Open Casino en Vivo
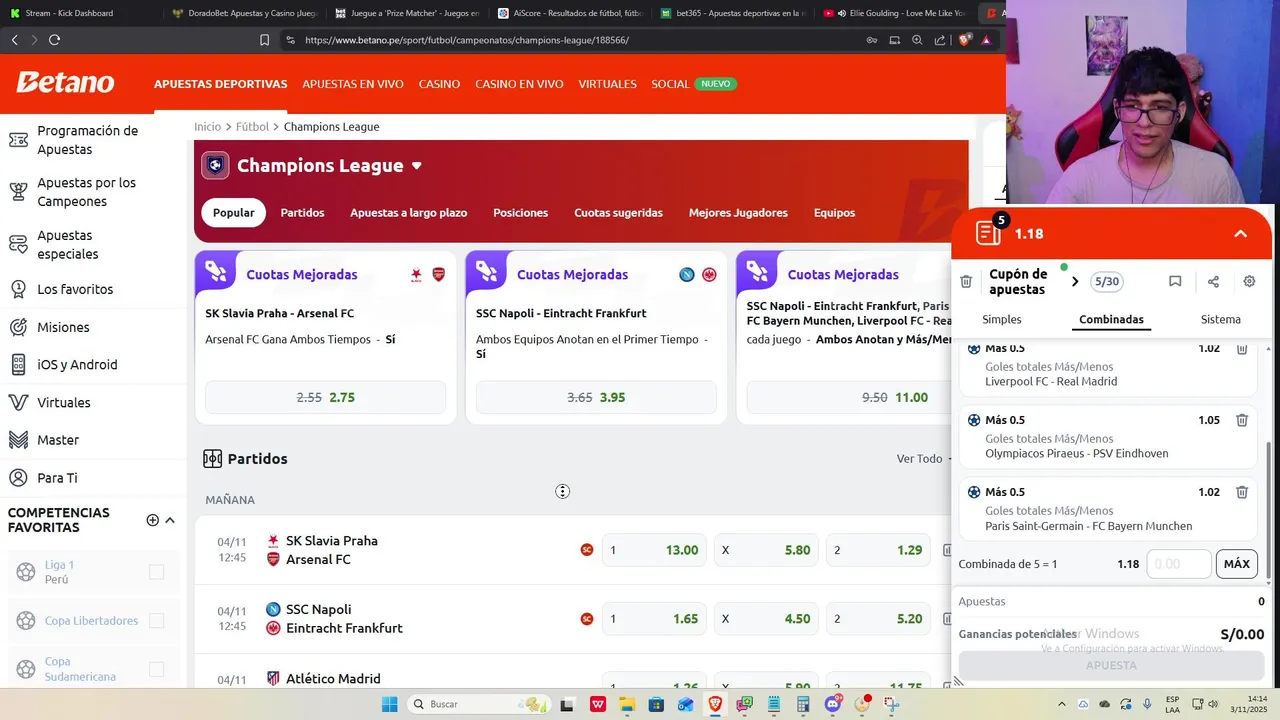Screen dimensions: 1280x720 (x=519, y=84)
